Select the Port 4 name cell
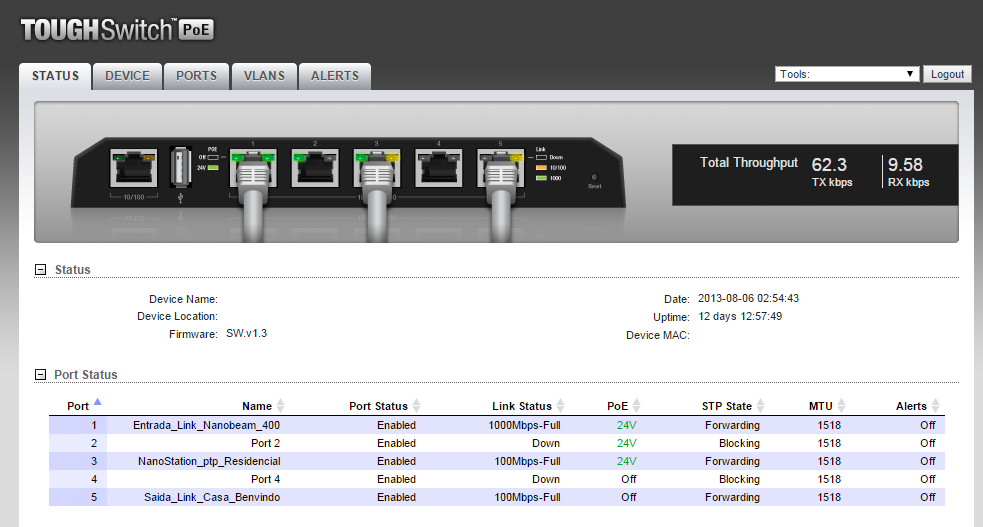983x527 pixels. pos(265,479)
